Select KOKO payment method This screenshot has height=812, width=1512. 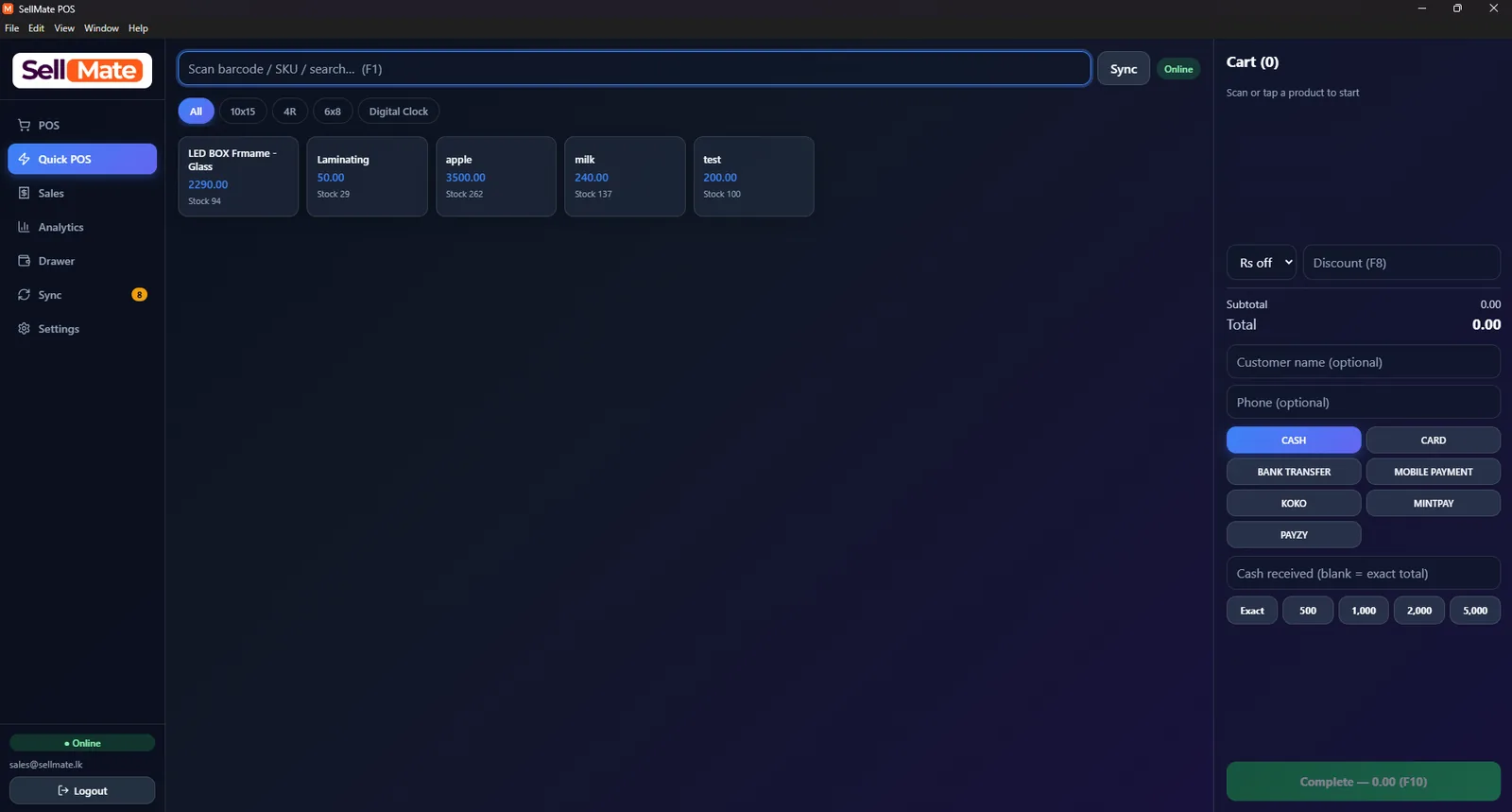pyautogui.click(x=1294, y=503)
